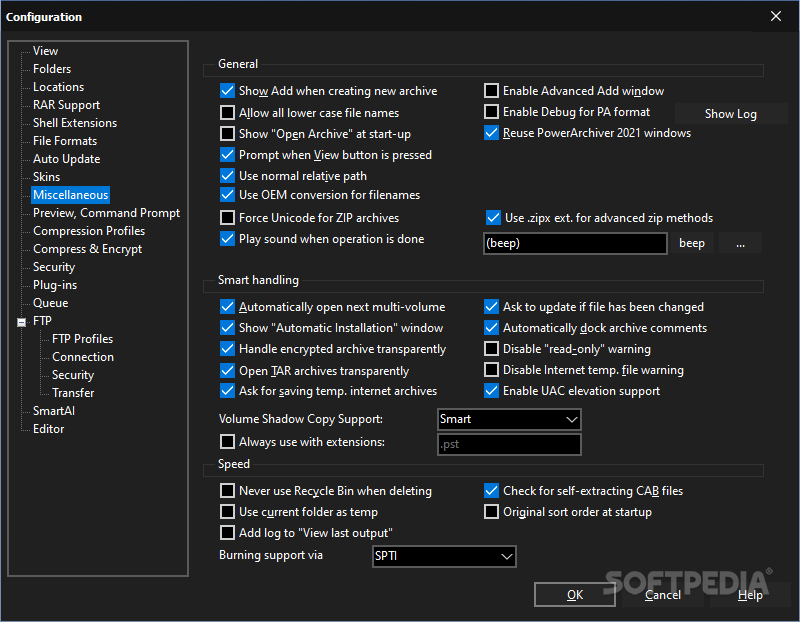
Task: Open File Formats settings
Action: click(x=65, y=141)
